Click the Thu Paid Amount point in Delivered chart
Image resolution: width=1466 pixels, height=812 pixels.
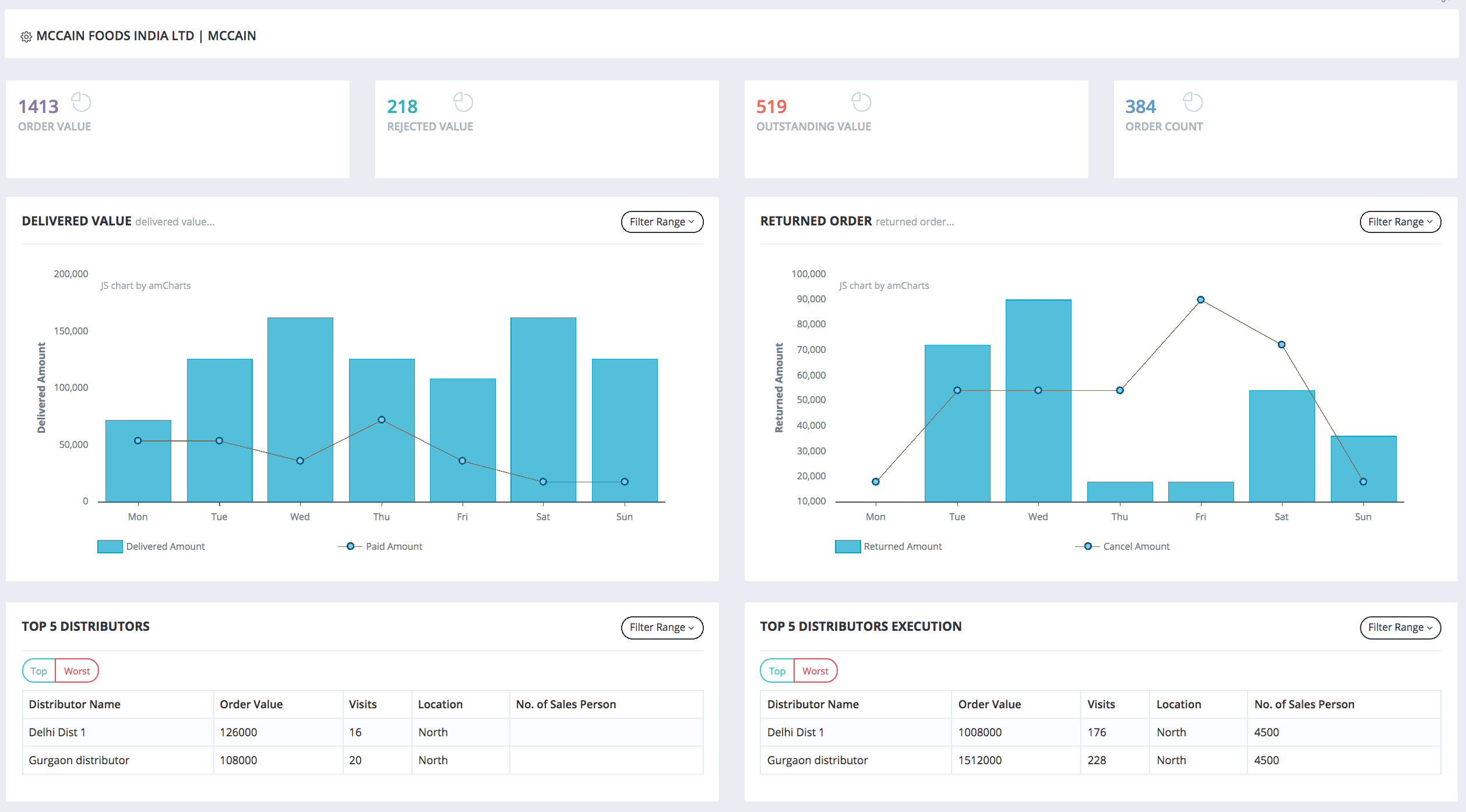tap(382, 420)
